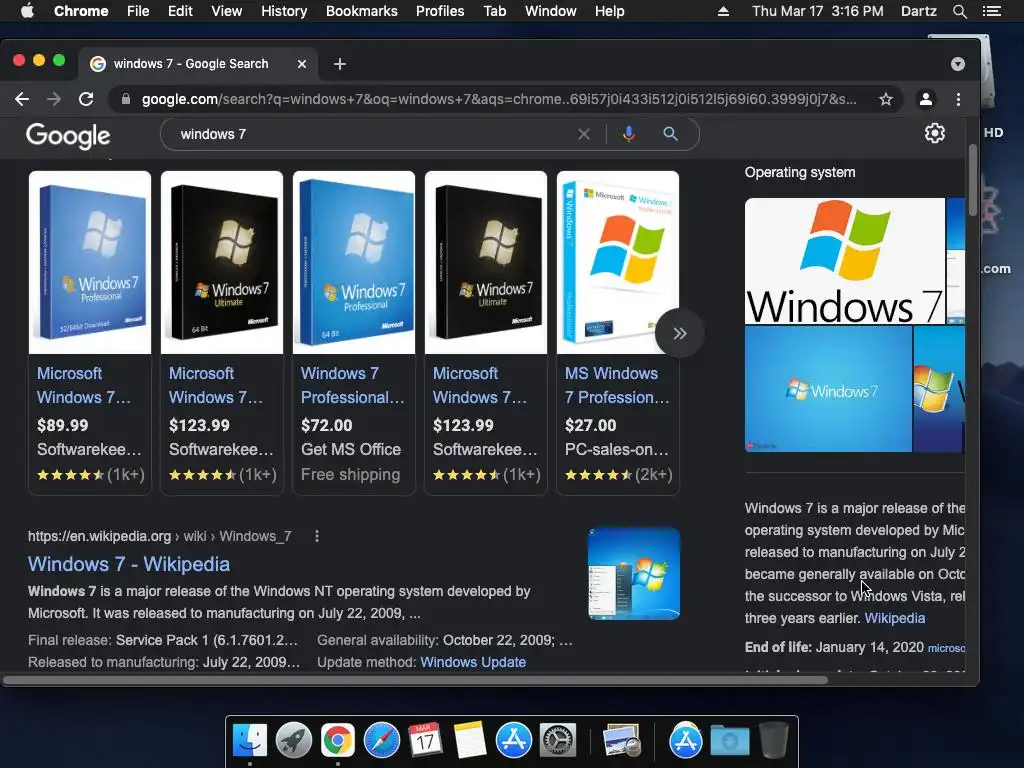Open Preview app in the Dock

click(x=621, y=741)
